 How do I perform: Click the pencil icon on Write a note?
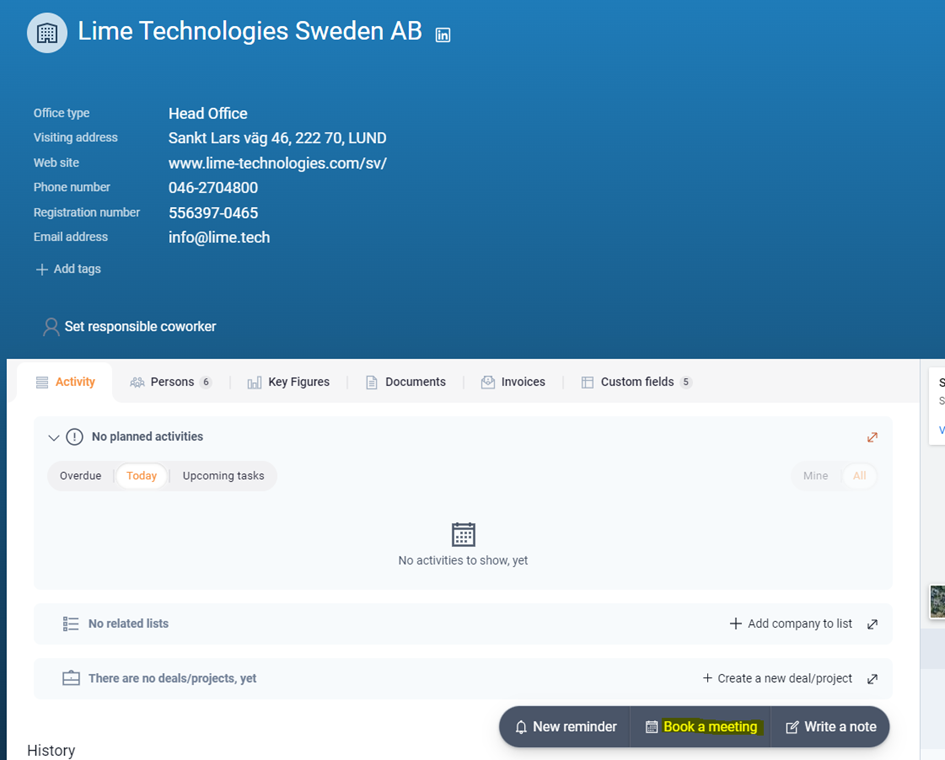792,727
